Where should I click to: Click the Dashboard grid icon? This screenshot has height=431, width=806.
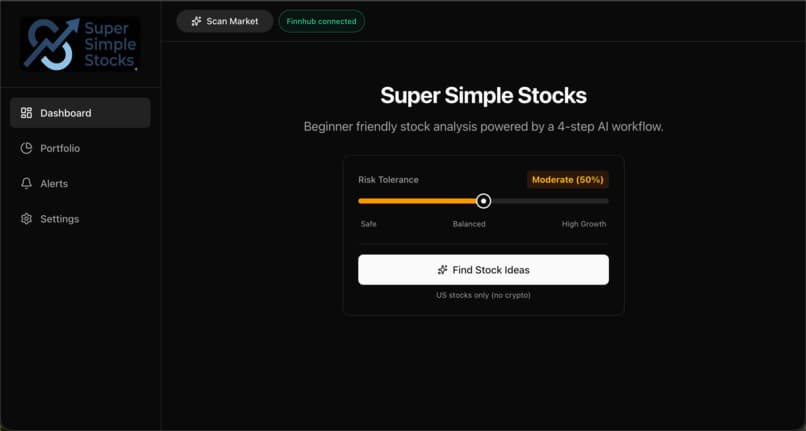click(x=26, y=113)
